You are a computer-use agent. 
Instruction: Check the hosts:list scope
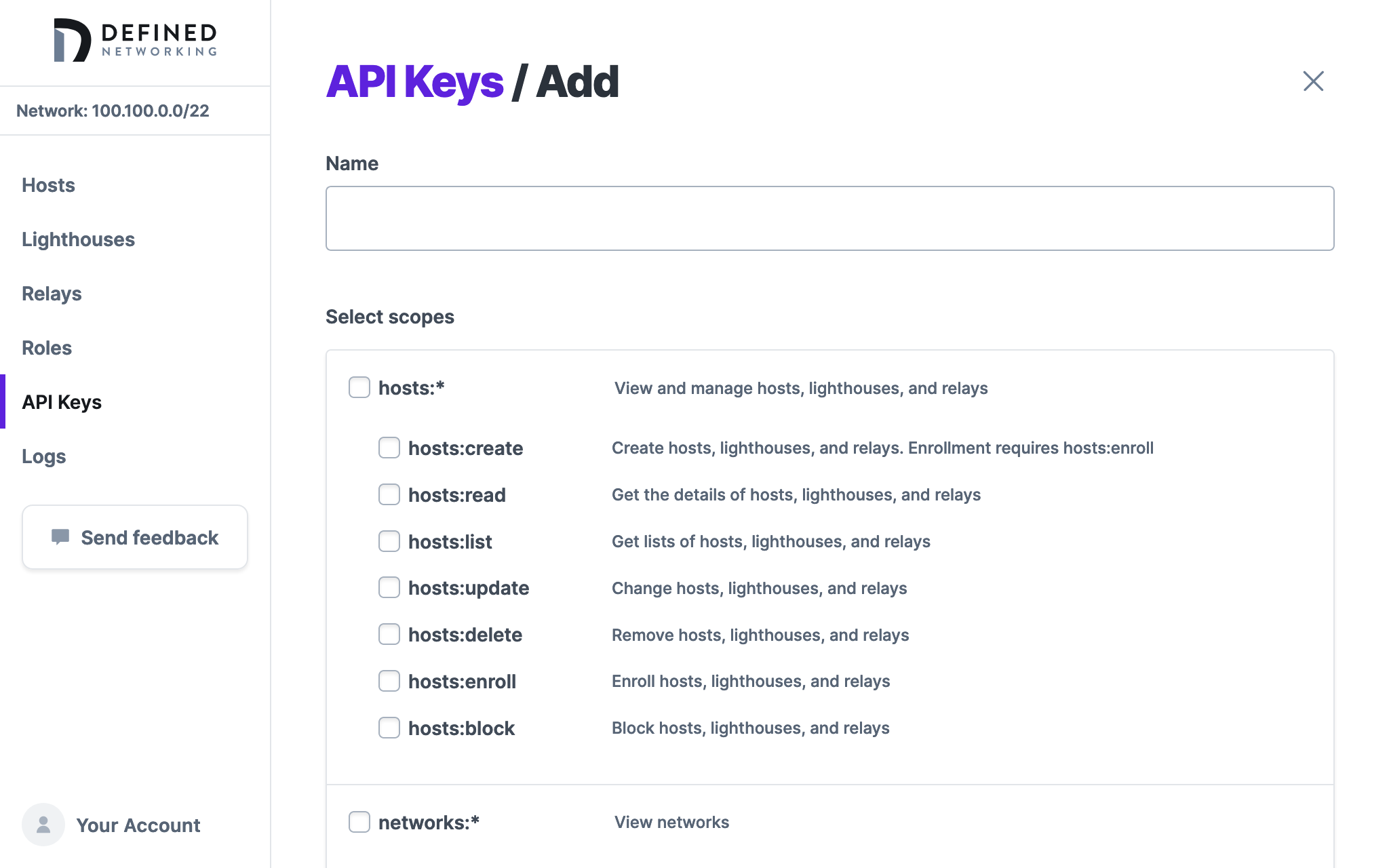(x=389, y=541)
